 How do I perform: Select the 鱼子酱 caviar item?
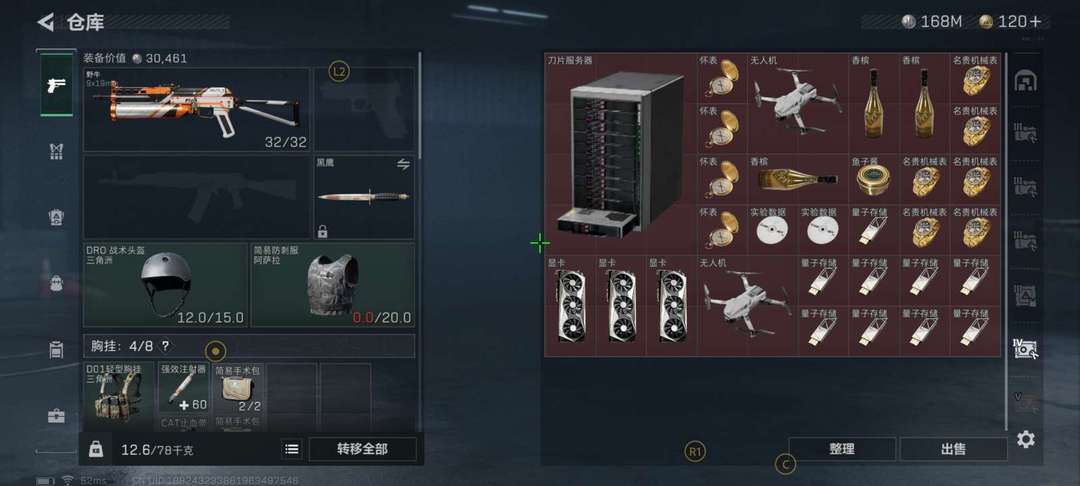click(x=873, y=179)
